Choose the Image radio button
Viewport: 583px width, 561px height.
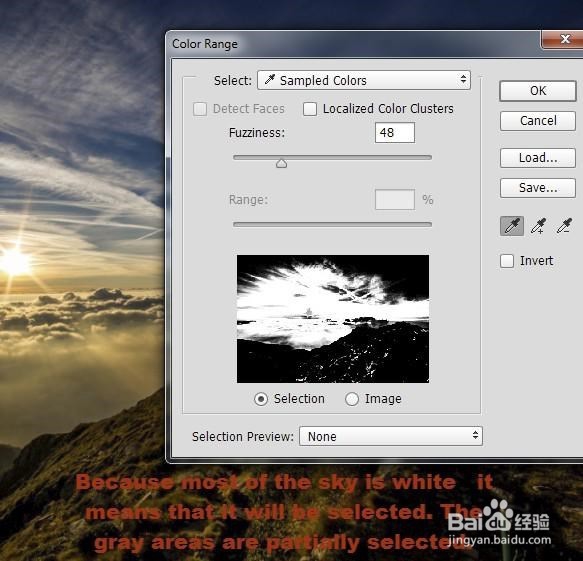tap(351, 399)
